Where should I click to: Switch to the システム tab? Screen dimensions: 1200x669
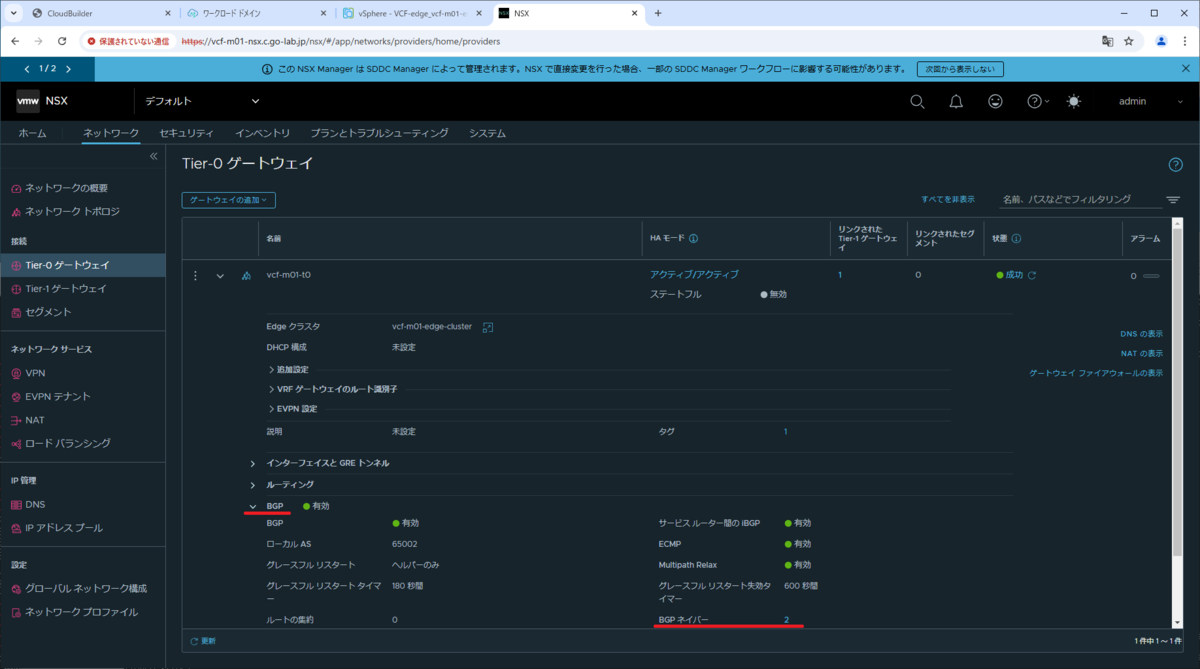tap(487, 133)
